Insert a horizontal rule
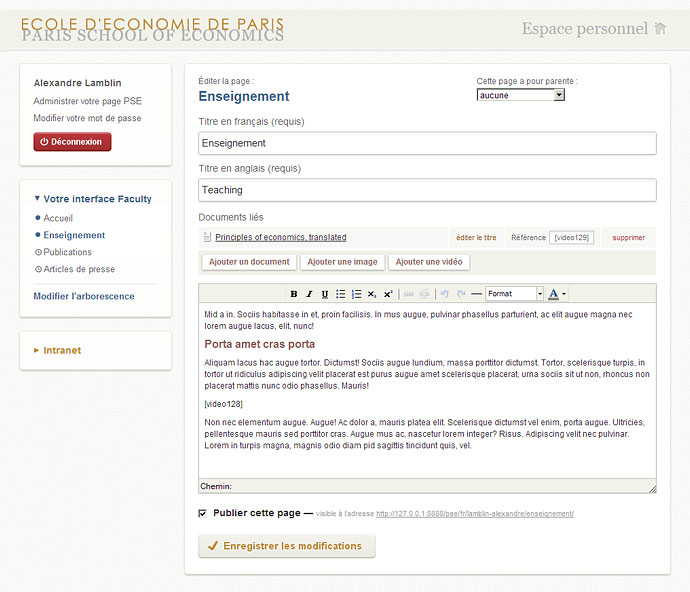690x592 pixels. point(476,294)
